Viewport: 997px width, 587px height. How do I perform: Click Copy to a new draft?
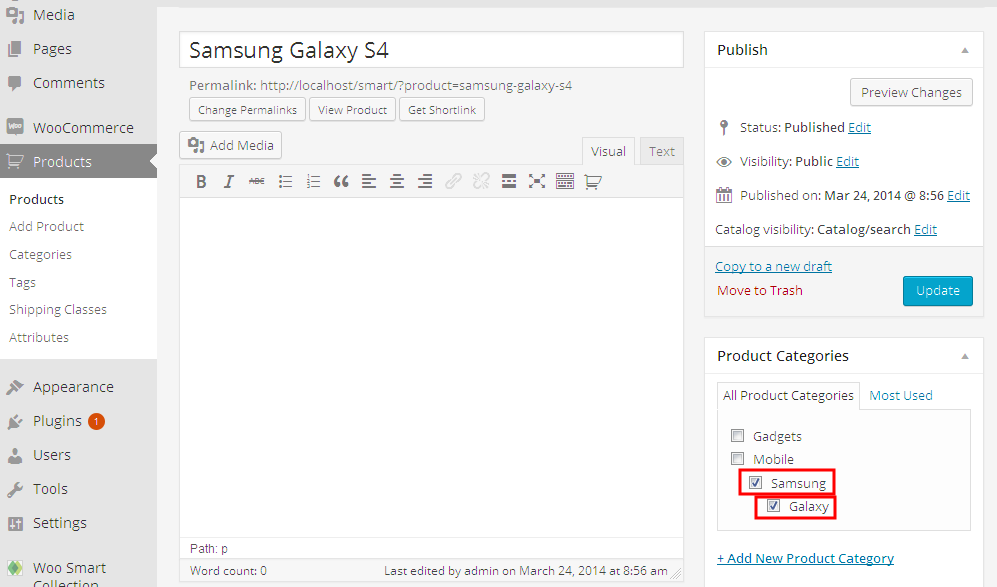click(x=773, y=266)
